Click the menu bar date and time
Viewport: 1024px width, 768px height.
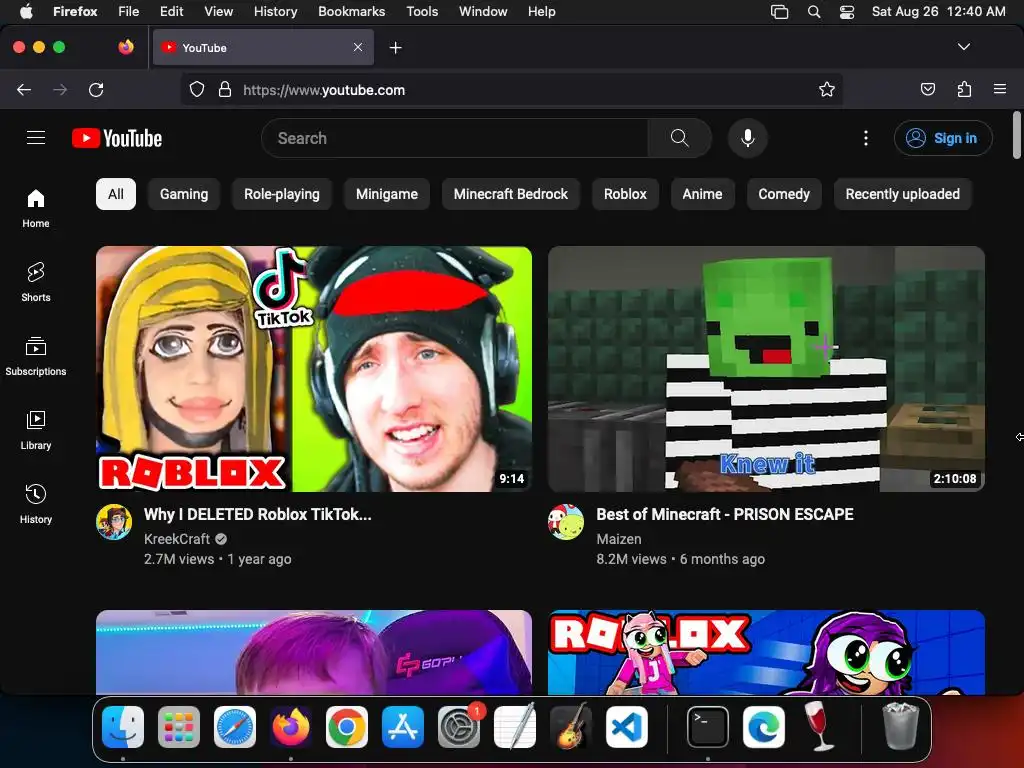tap(938, 12)
